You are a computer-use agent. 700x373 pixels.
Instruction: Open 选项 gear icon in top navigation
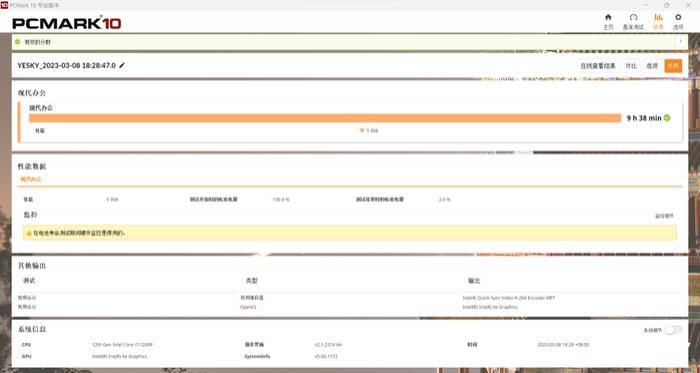click(x=678, y=17)
